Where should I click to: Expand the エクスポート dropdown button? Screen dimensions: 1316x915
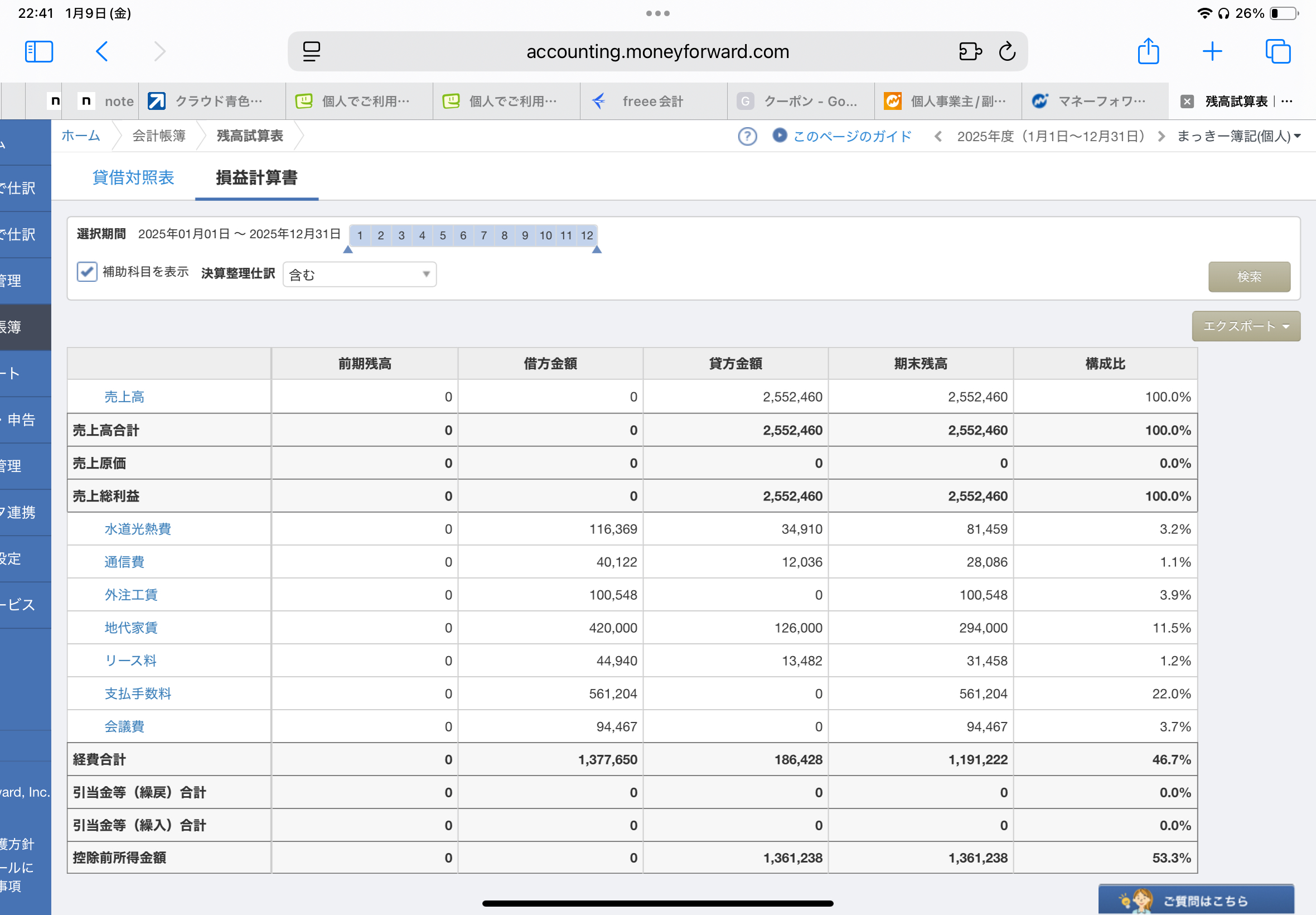click(1246, 326)
